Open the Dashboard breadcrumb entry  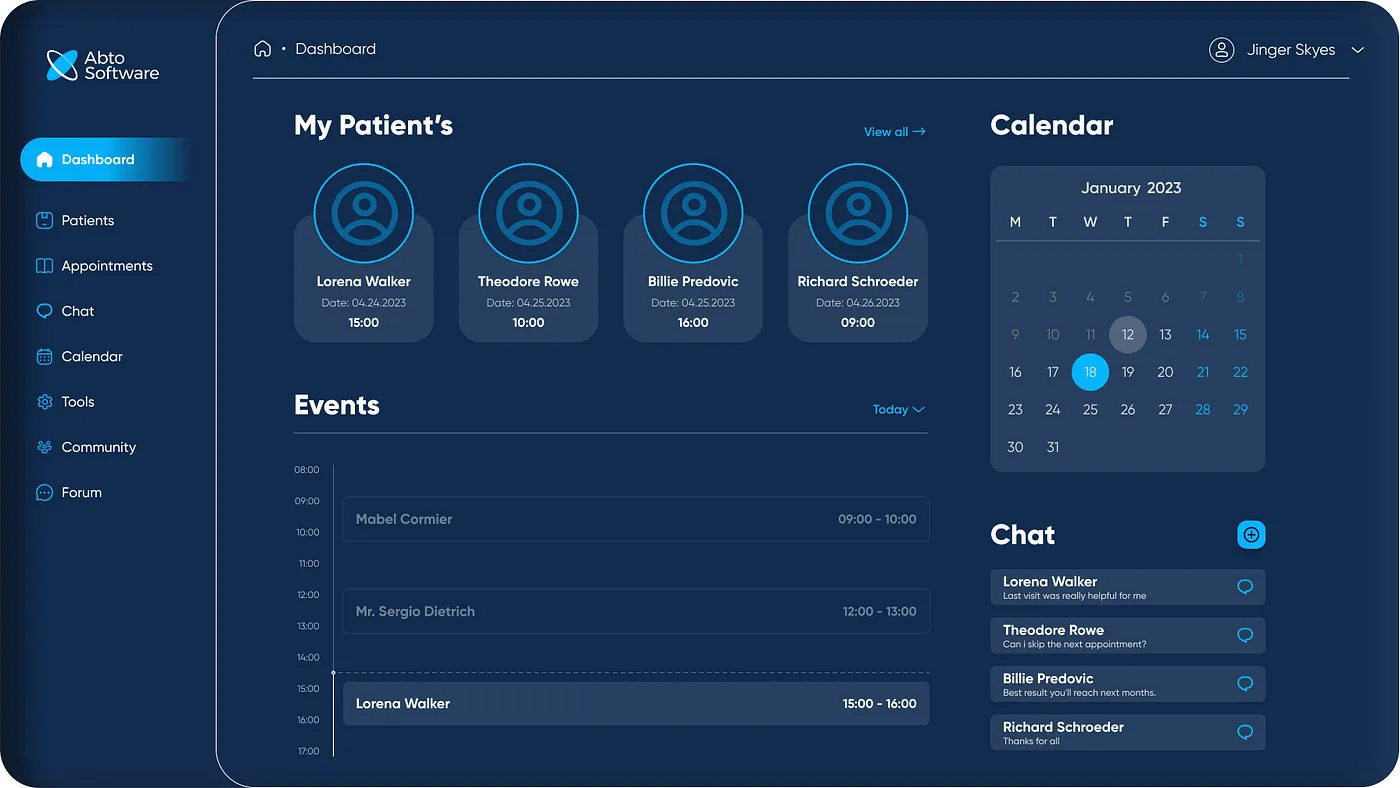335,47
